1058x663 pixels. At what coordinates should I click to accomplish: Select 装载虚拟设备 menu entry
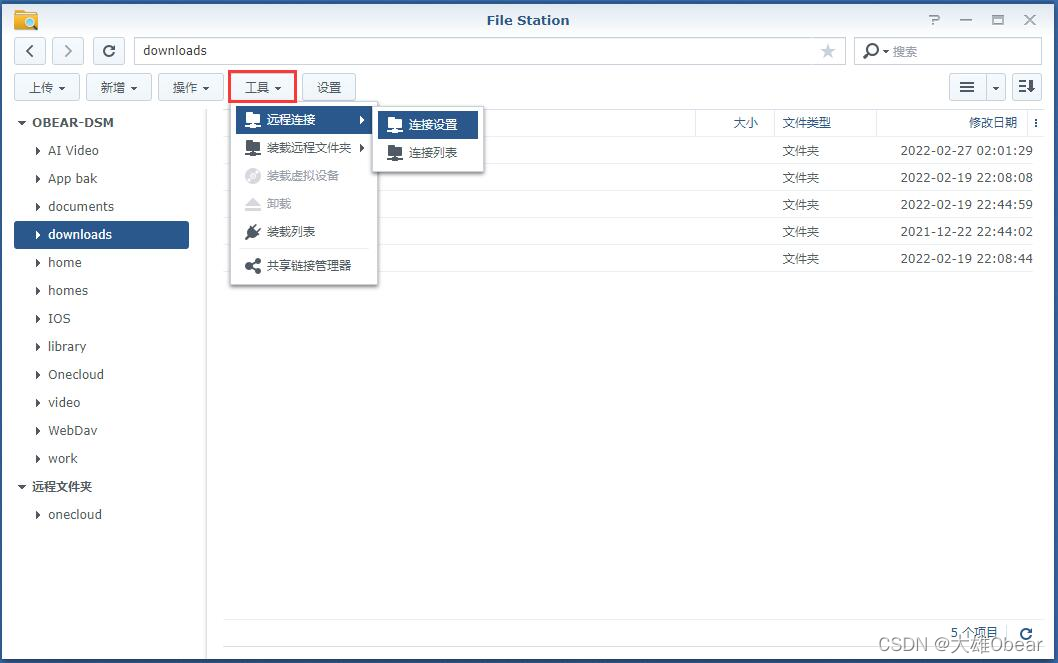click(x=304, y=176)
